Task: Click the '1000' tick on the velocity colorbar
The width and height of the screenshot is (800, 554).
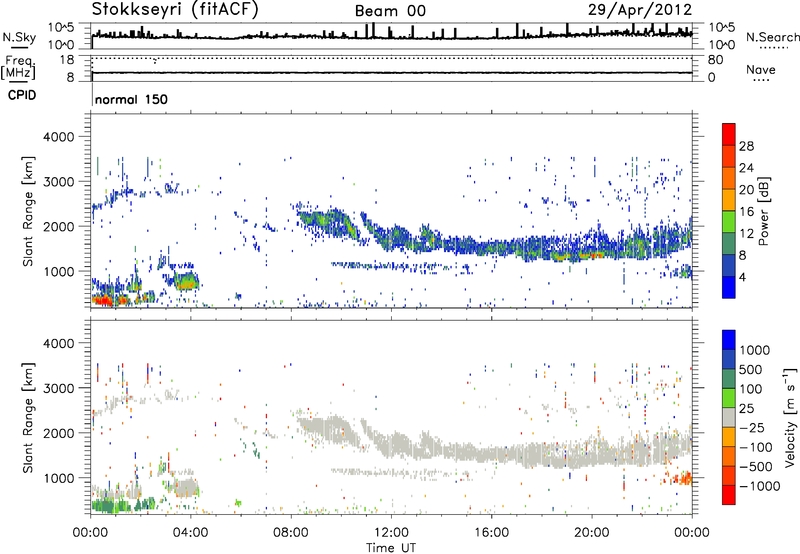Action: [754, 350]
